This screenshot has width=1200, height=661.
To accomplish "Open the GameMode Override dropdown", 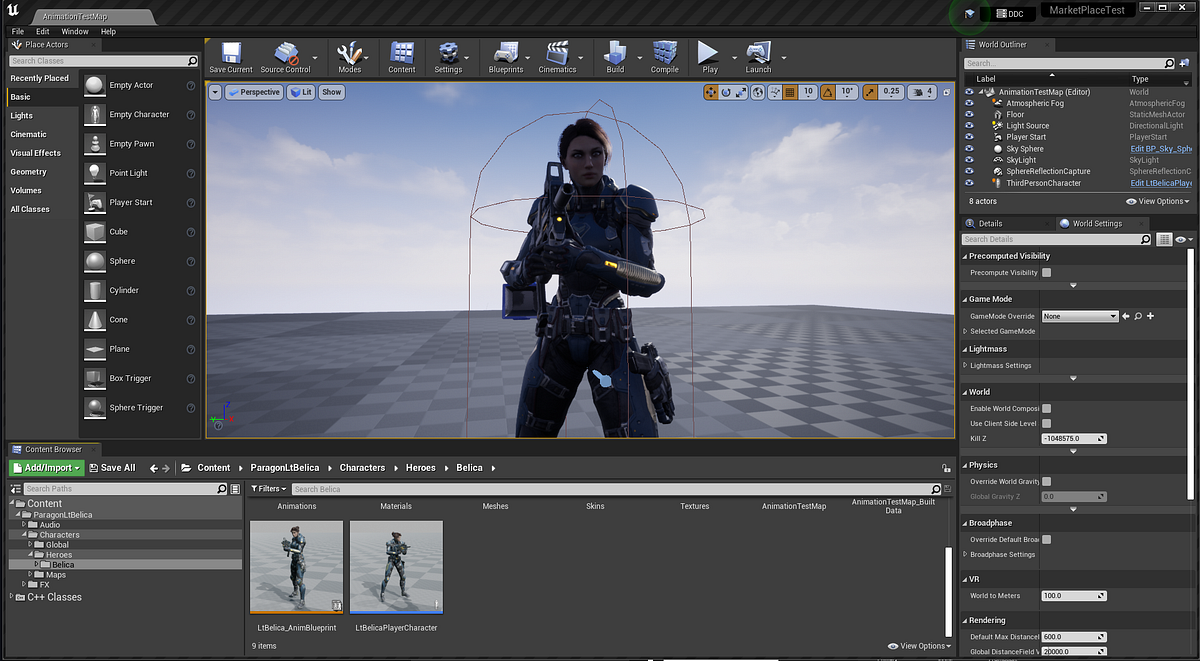I will click(1079, 316).
